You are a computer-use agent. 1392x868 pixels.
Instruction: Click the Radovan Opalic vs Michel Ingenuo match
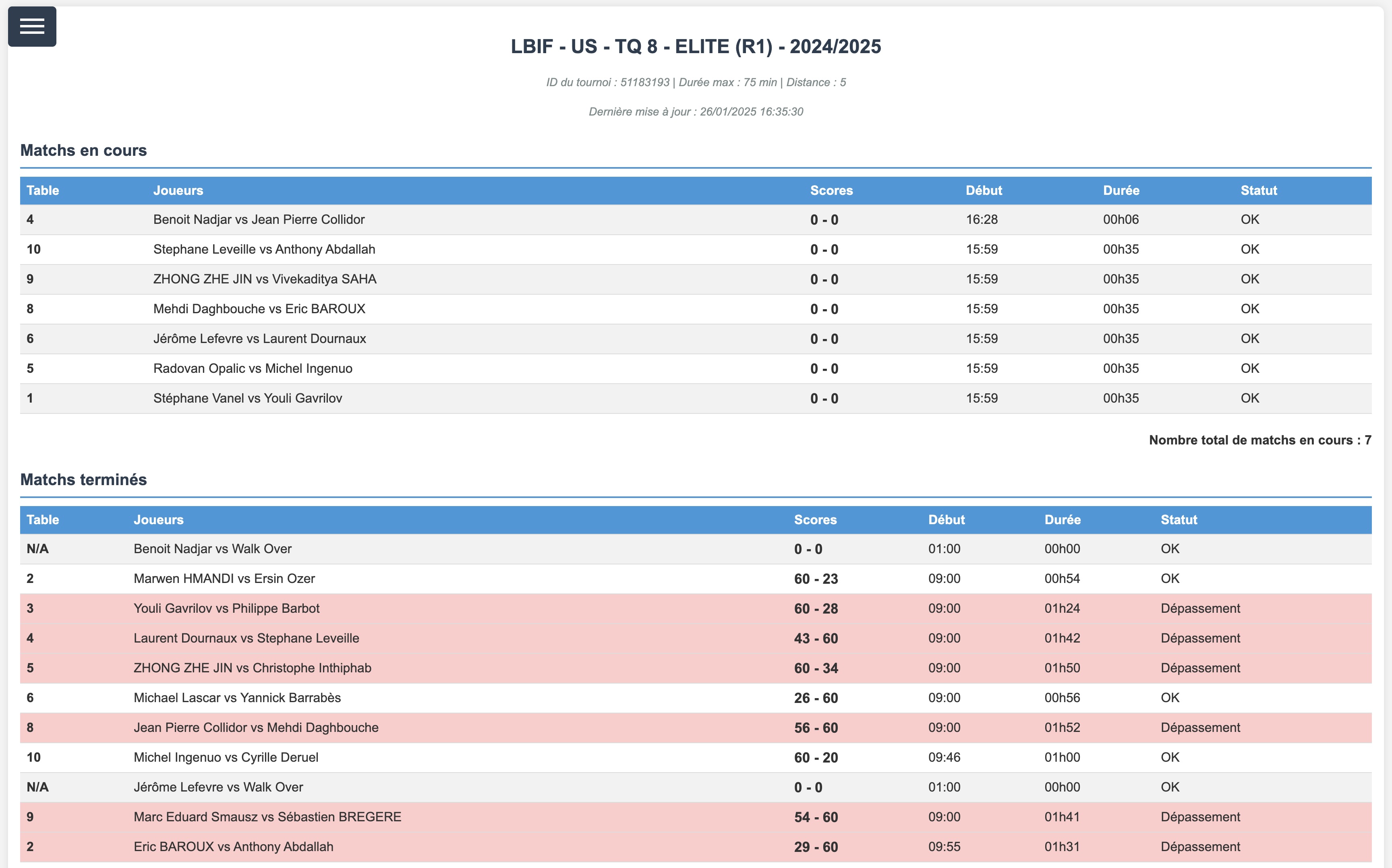[252, 368]
